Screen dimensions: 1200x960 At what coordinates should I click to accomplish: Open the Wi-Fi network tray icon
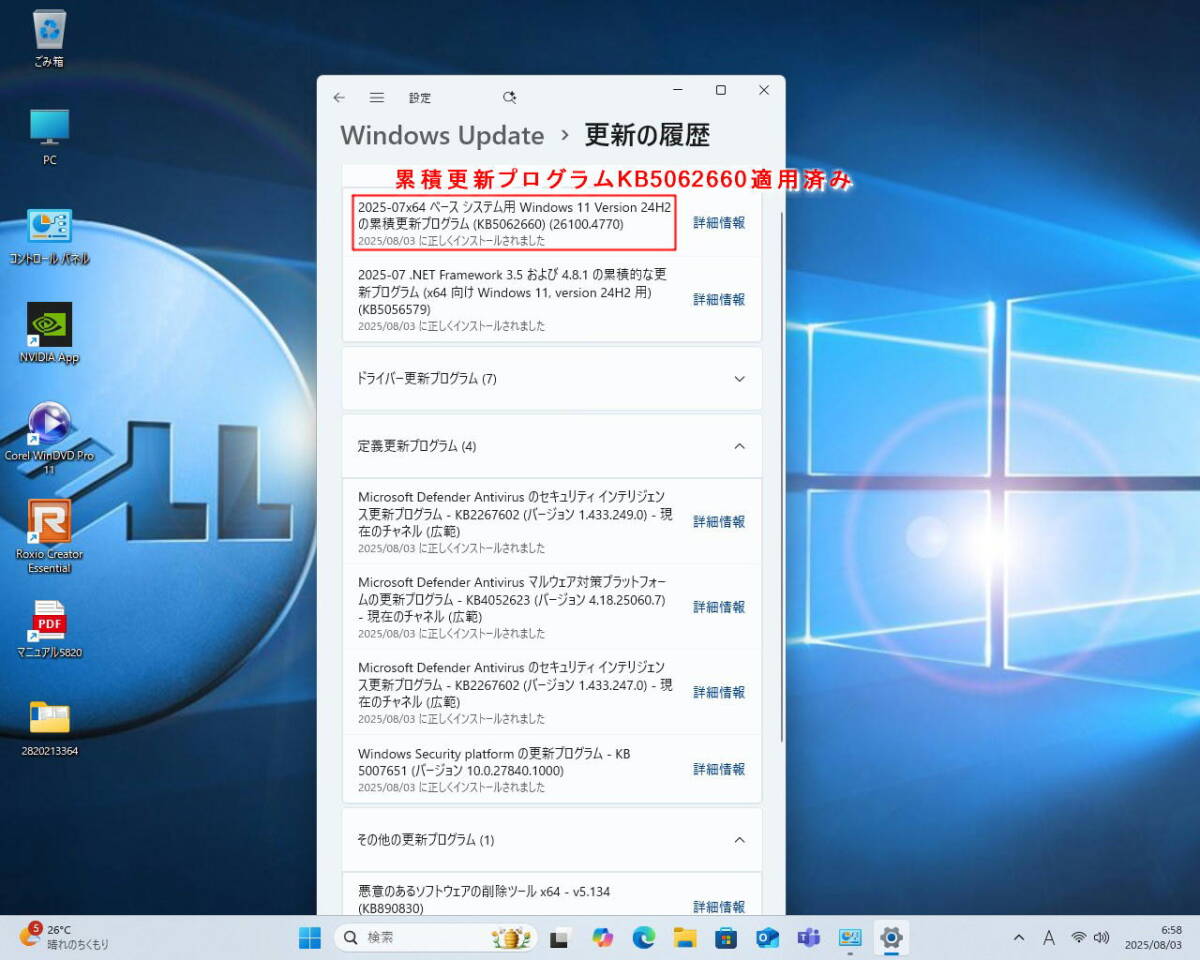point(1078,938)
